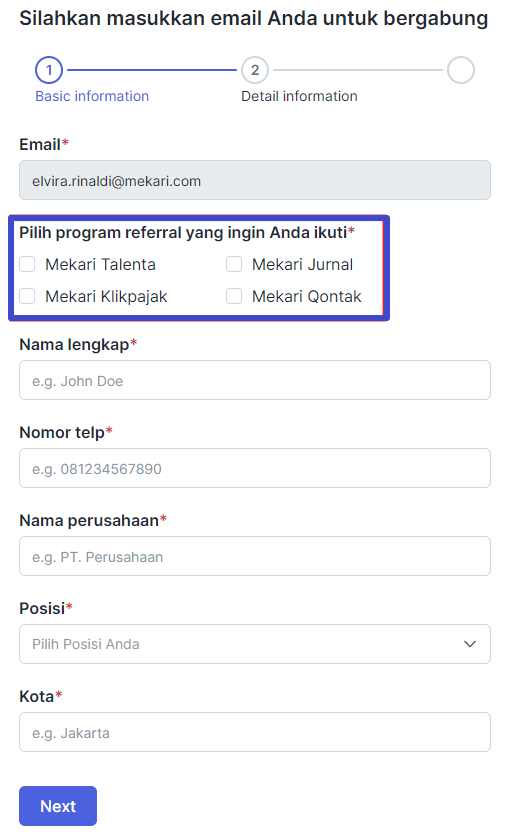Select the Mekari Qontak checkbox
Image resolution: width=517 pixels, height=832 pixels.
[234, 296]
